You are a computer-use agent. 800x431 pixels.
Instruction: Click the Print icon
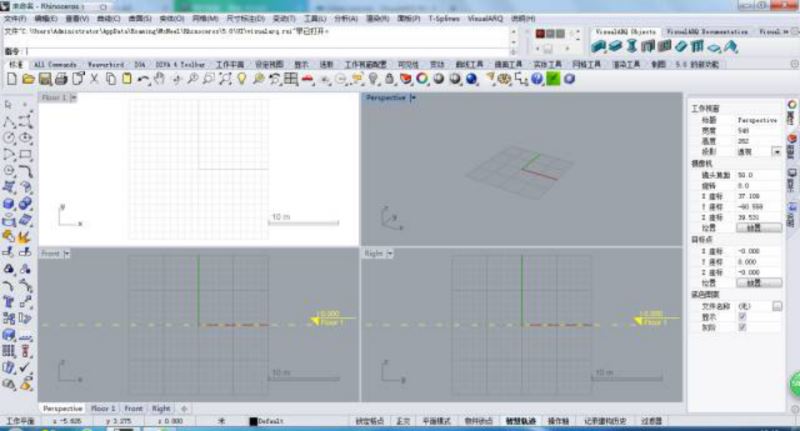click(x=61, y=79)
